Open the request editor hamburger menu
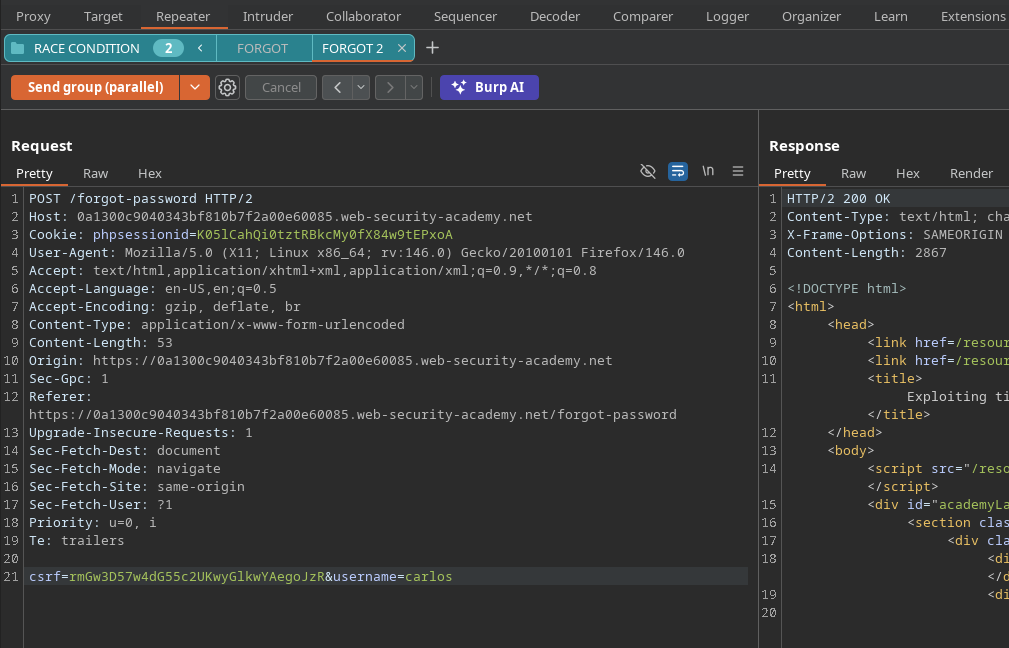The image size is (1009, 648). [738, 171]
